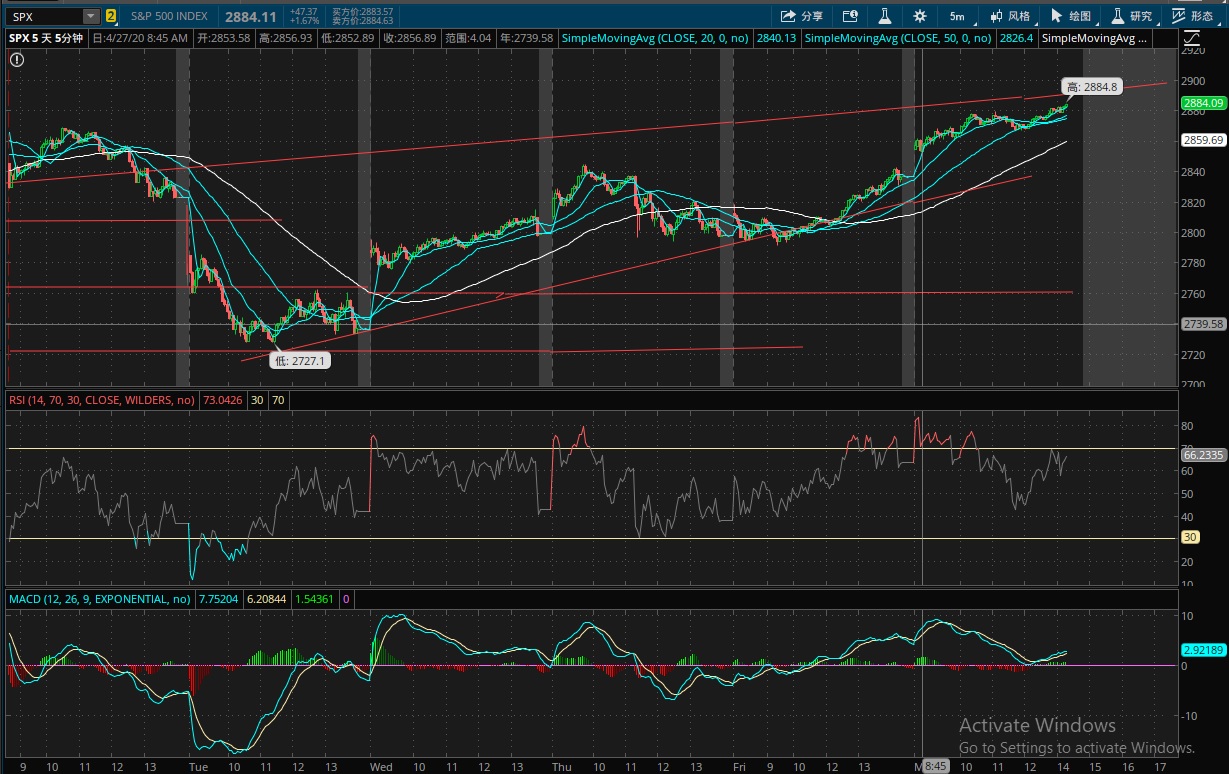This screenshot has height=774, width=1229.
Task: Click the SimpleMovingAvg (CLOSE, 20, 0, no) label
Action: (x=654, y=38)
